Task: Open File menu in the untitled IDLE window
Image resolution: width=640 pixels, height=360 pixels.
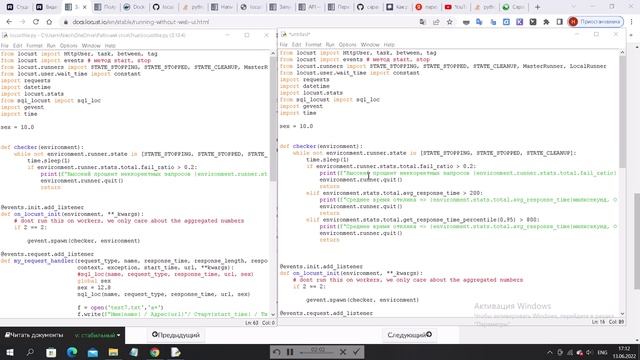Action: (x=284, y=44)
